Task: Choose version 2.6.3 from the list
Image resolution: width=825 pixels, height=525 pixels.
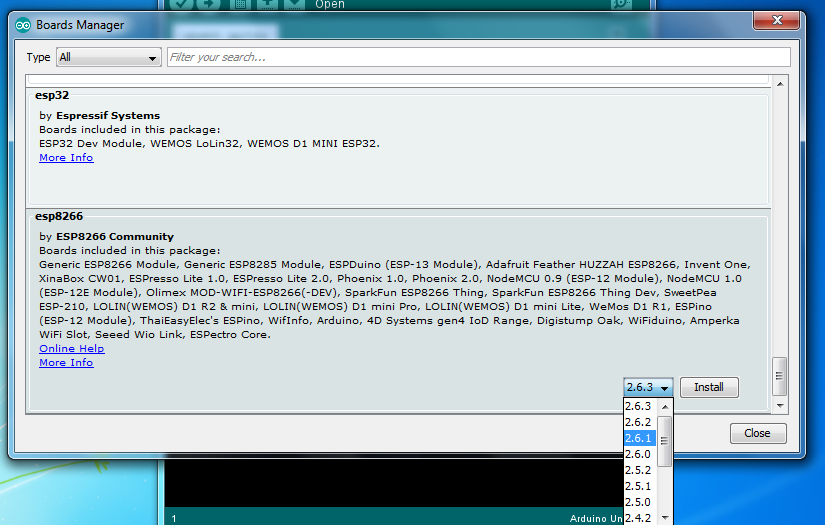Action: 640,406
